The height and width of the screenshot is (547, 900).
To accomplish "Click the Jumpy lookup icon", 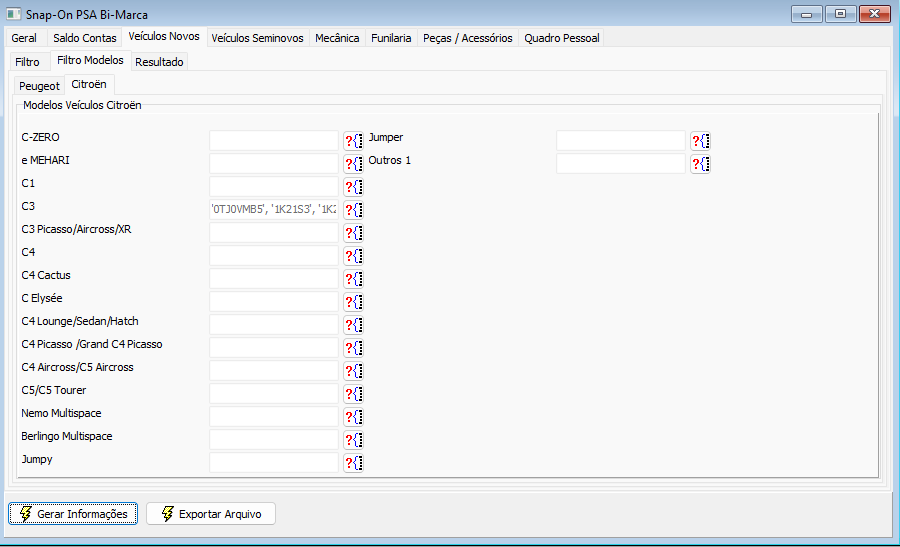I will coord(354,462).
